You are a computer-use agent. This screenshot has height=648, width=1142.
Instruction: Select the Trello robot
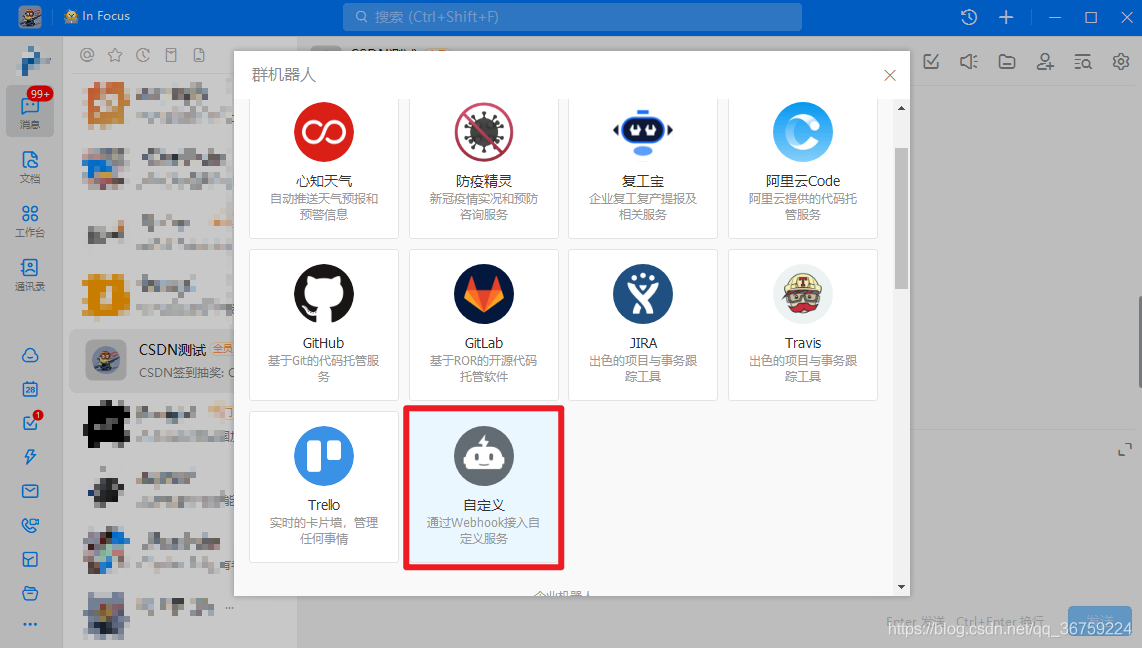[x=323, y=486]
